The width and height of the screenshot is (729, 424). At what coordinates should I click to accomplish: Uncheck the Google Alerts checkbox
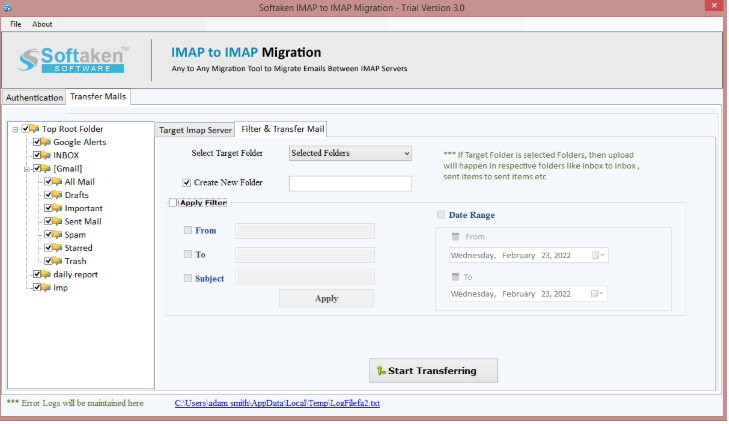[x=37, y=142]
